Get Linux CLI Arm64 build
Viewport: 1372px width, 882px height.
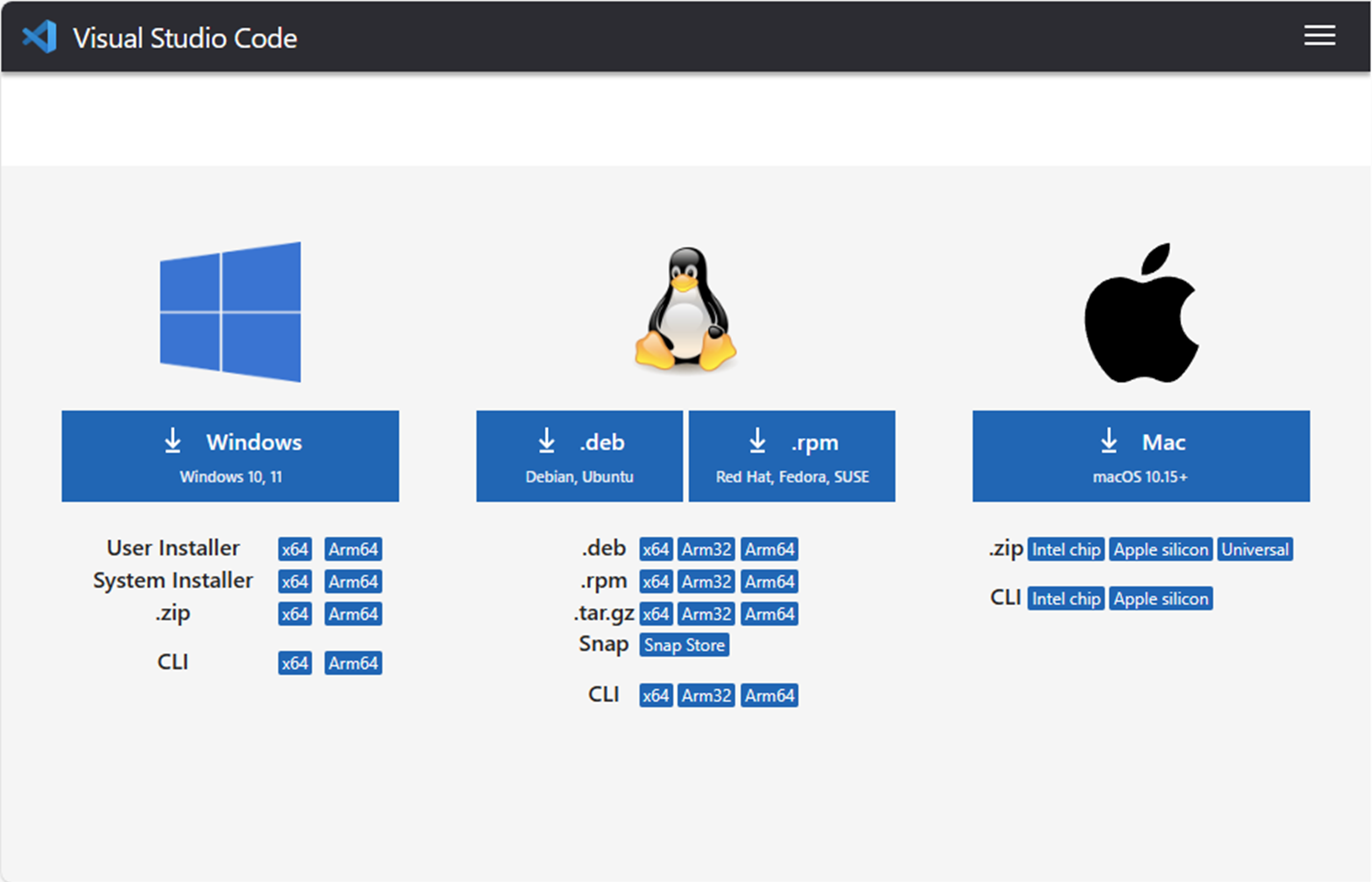(769, 695)
